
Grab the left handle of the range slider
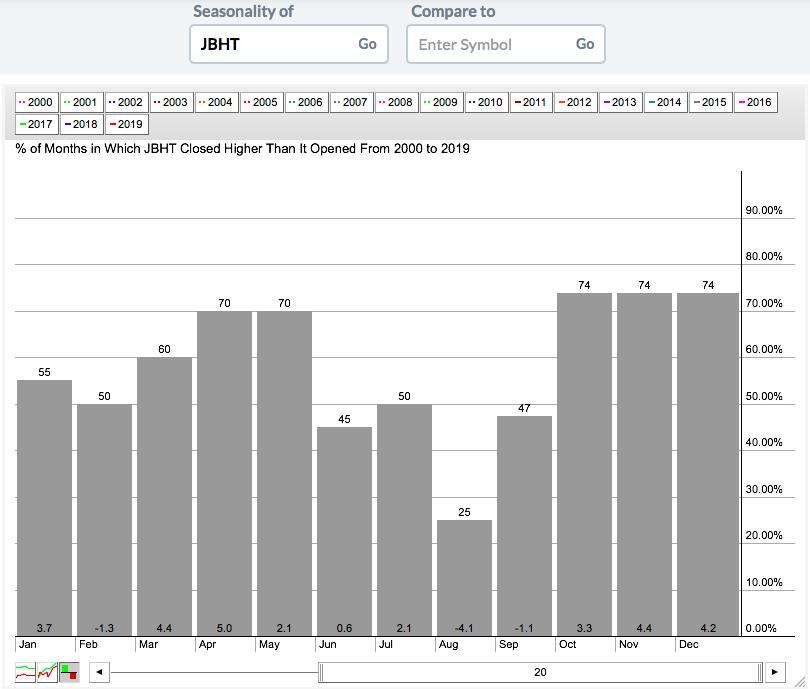pos(321,672)
